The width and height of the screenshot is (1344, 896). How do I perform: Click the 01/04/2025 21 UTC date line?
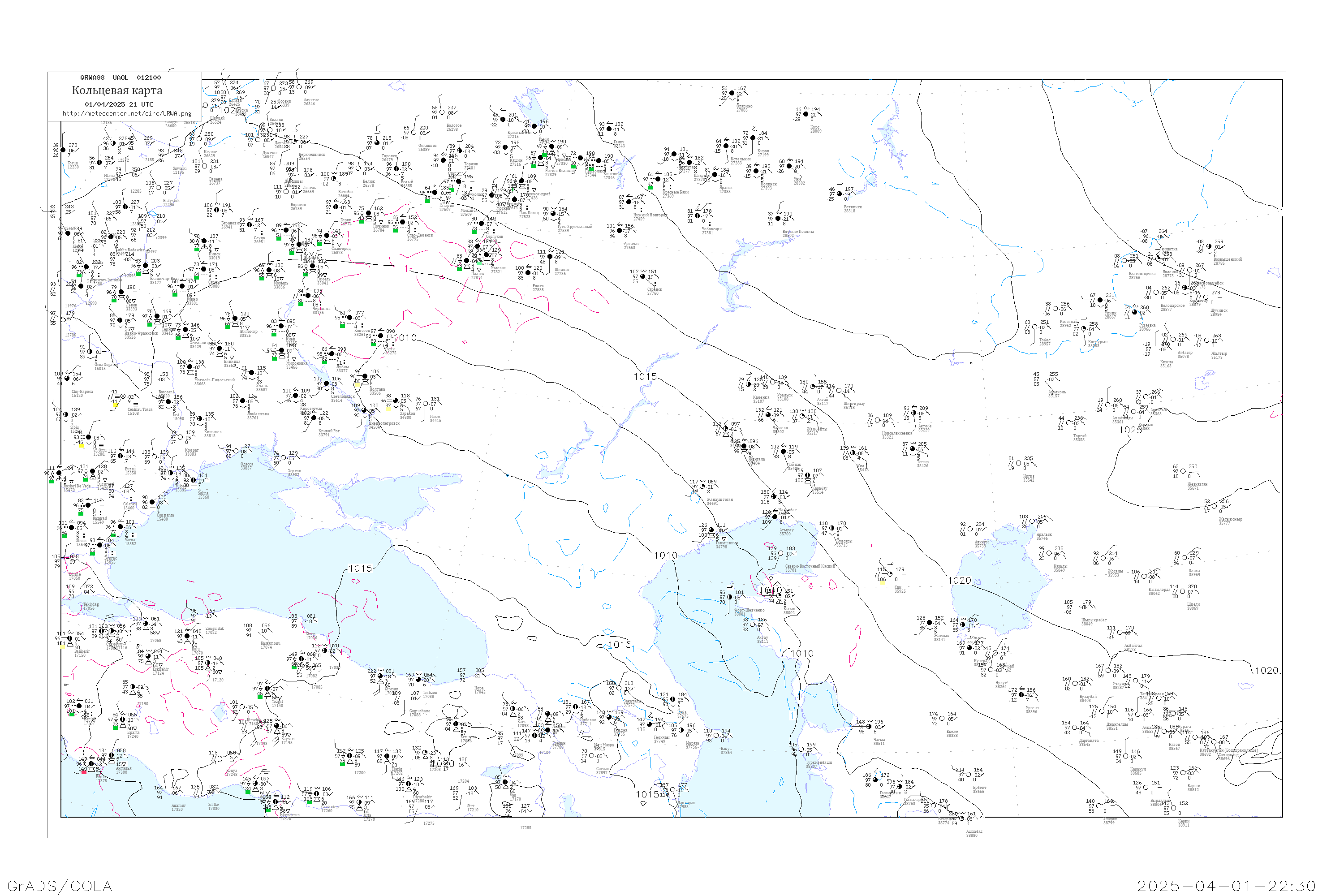119,104
